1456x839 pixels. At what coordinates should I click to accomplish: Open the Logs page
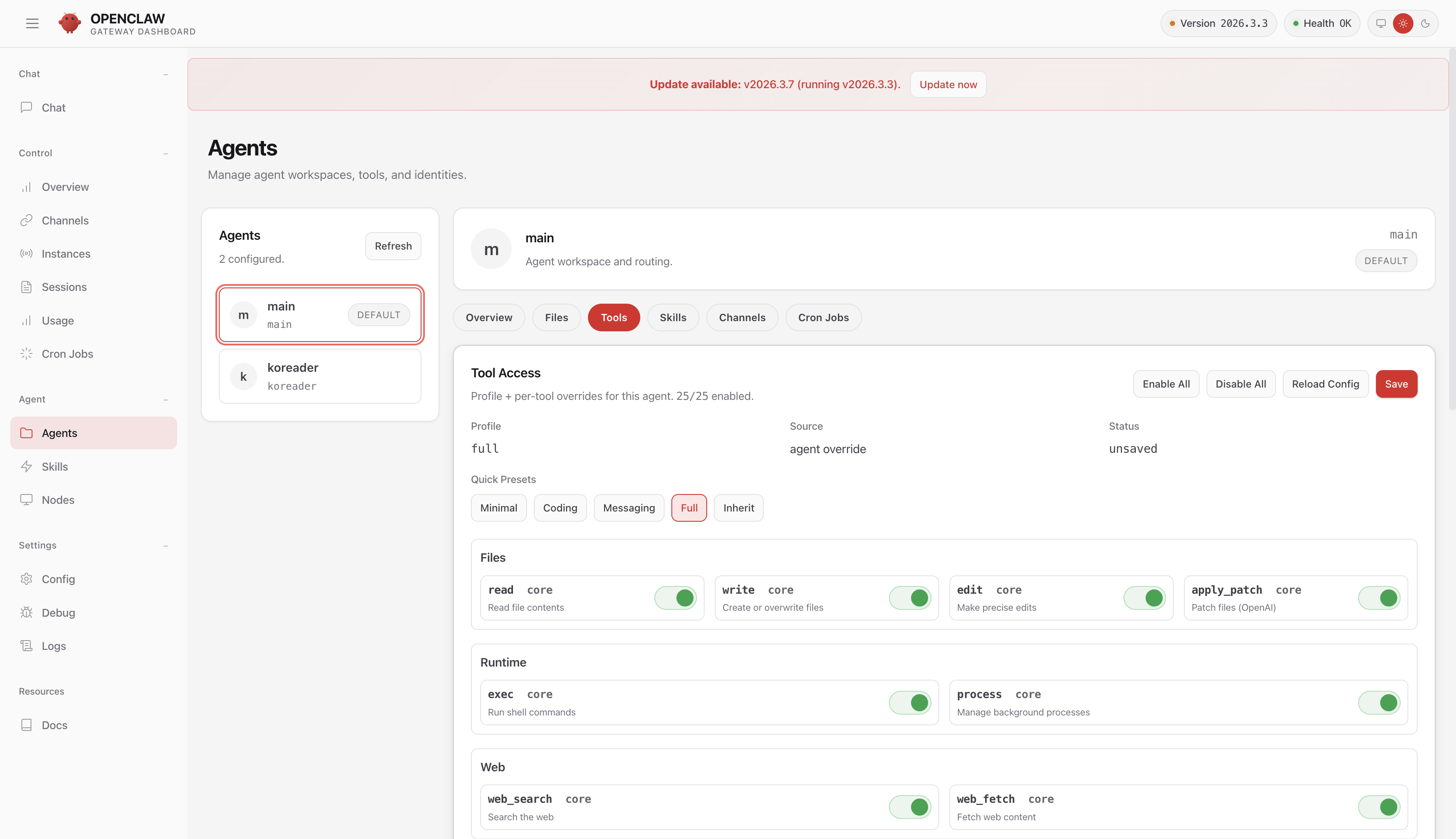54,646
